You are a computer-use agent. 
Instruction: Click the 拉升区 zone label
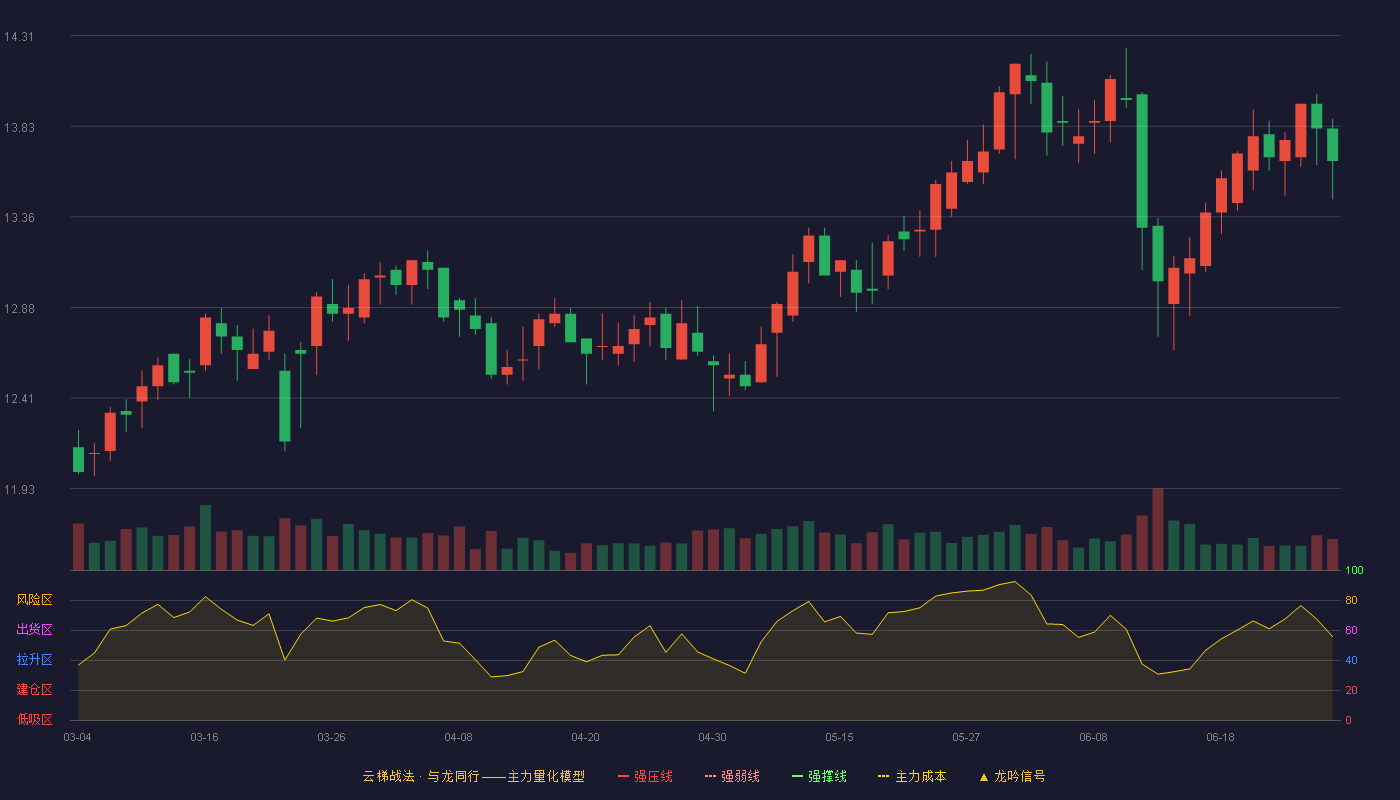click(x=34, y=660)
